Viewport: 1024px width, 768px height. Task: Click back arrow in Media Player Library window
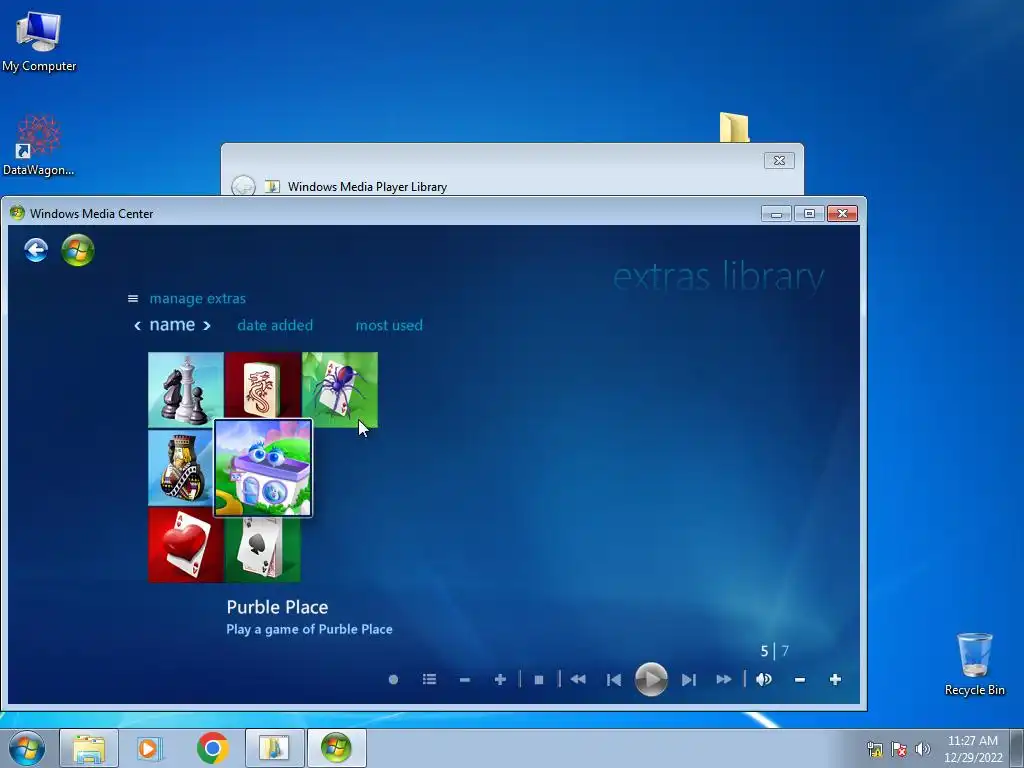[x=244, y=186]
